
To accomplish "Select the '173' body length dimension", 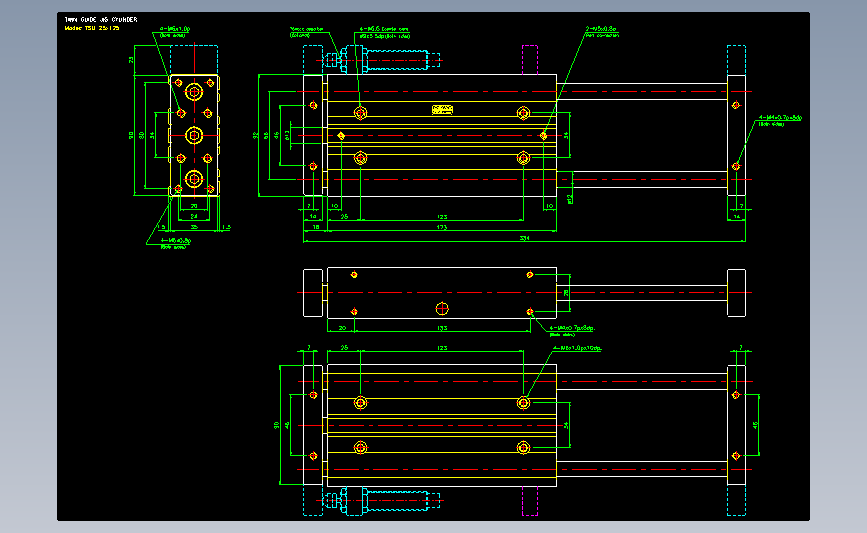I will [442, 227].
